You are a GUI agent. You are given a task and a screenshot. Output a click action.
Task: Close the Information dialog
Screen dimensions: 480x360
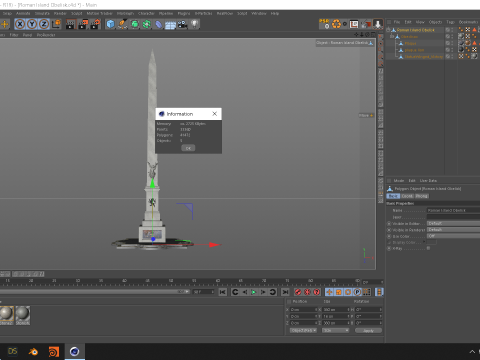[x=215, y=114]
